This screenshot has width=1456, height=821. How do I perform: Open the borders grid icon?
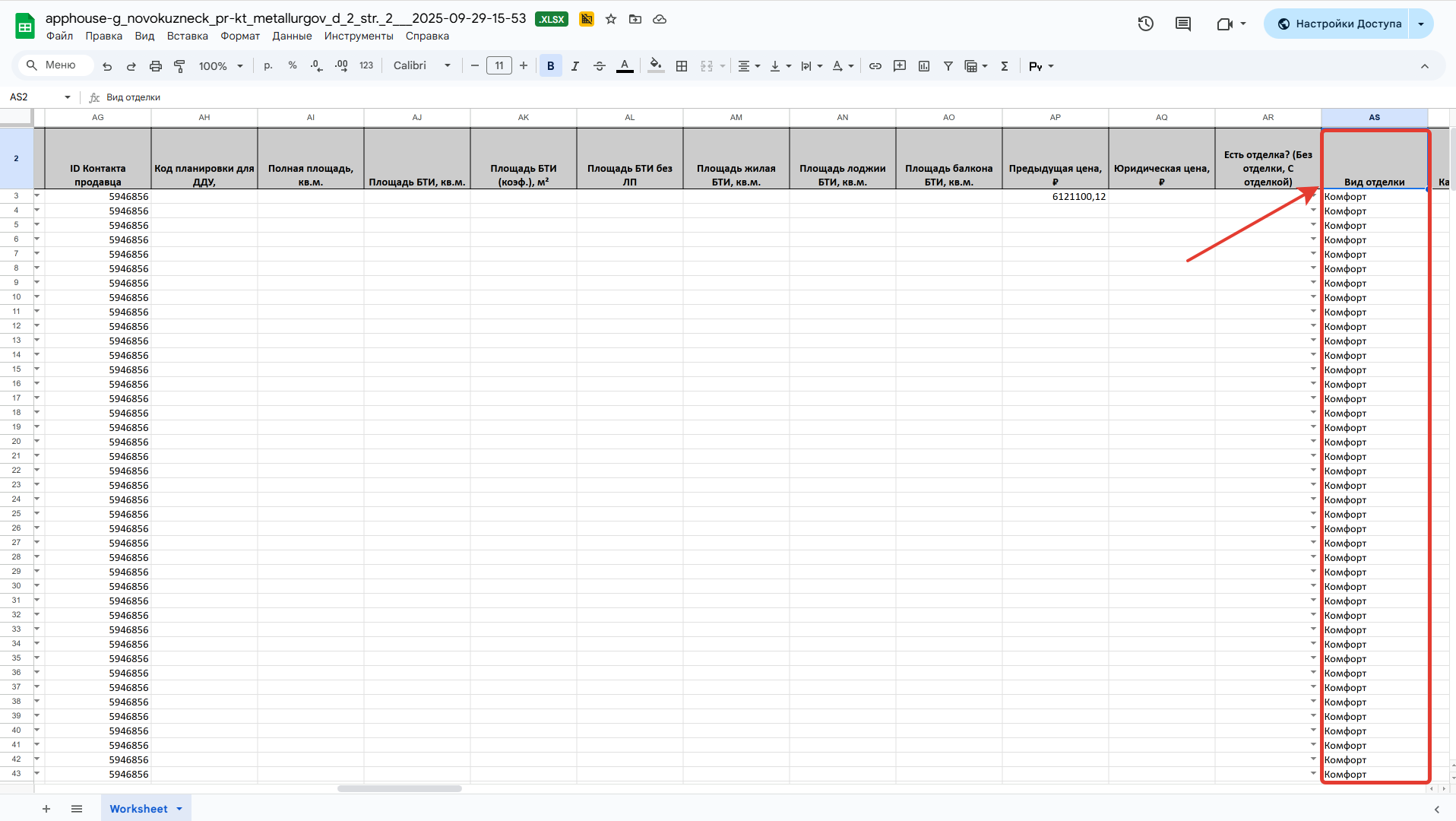pos(682,66)
